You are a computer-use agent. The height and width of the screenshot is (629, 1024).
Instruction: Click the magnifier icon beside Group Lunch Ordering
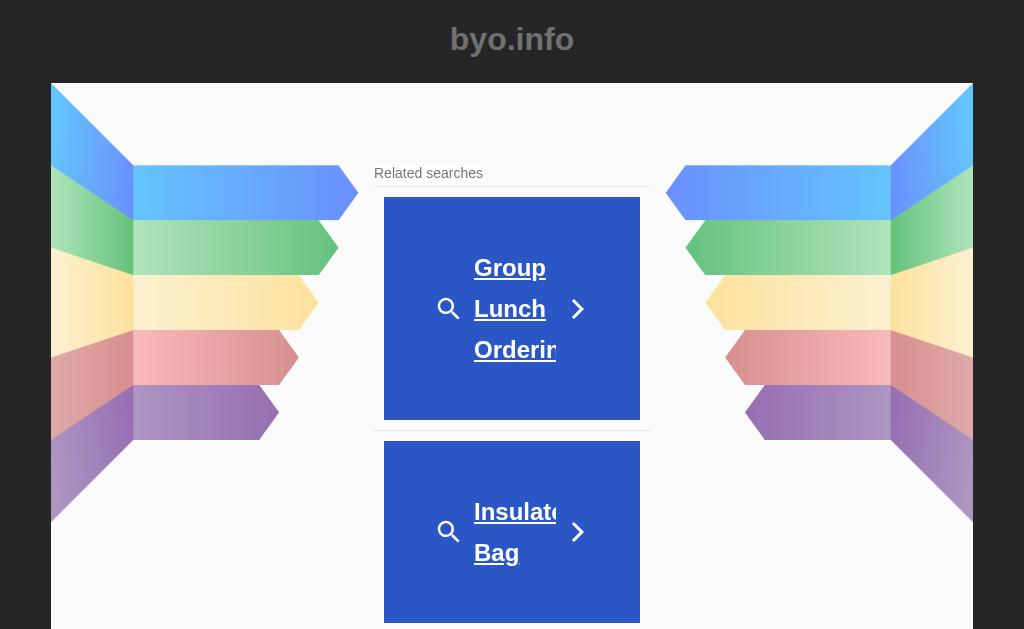(x=448, y=309)
